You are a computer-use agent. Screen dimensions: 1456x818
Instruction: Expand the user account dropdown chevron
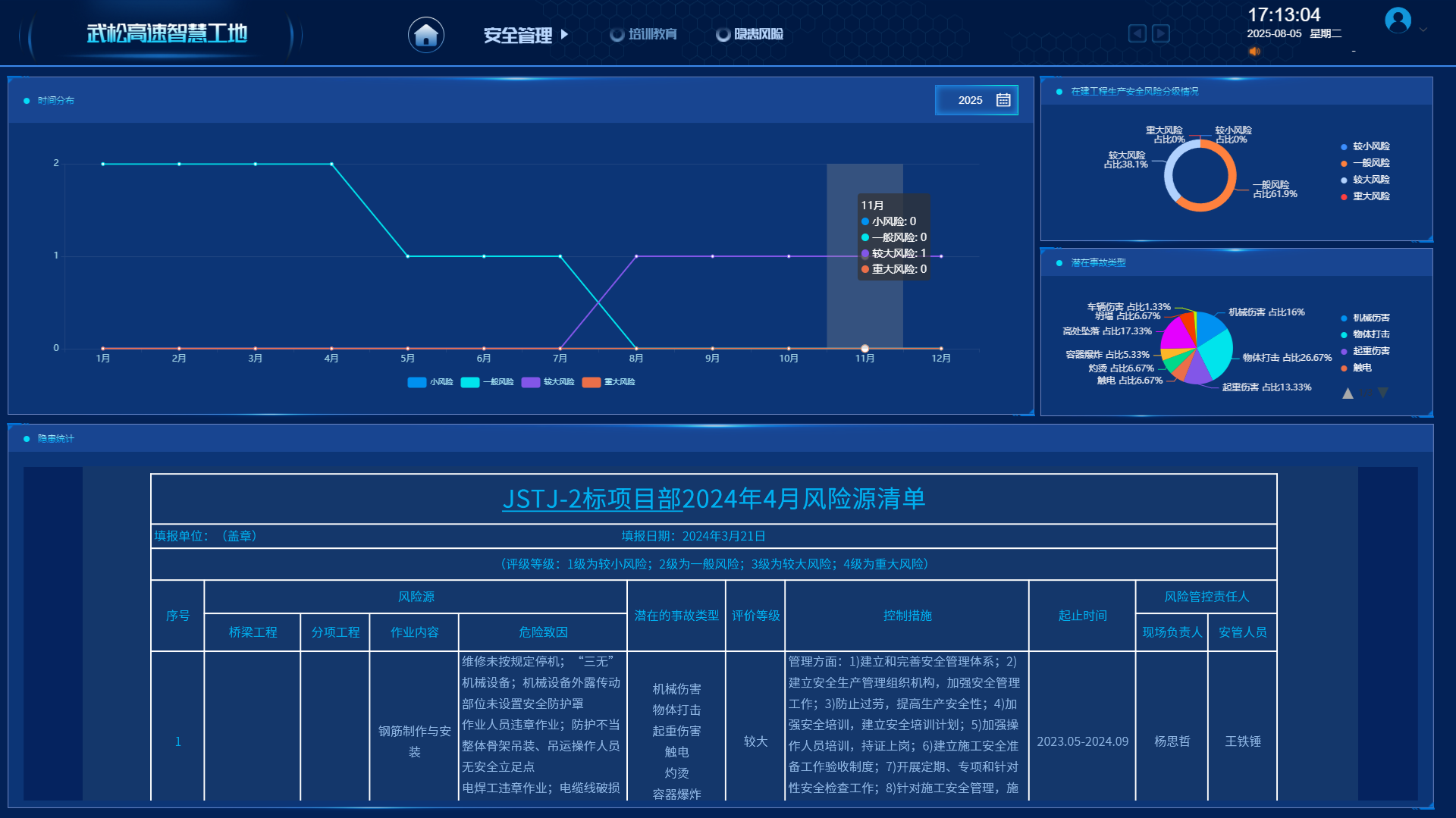point(1423,30)
